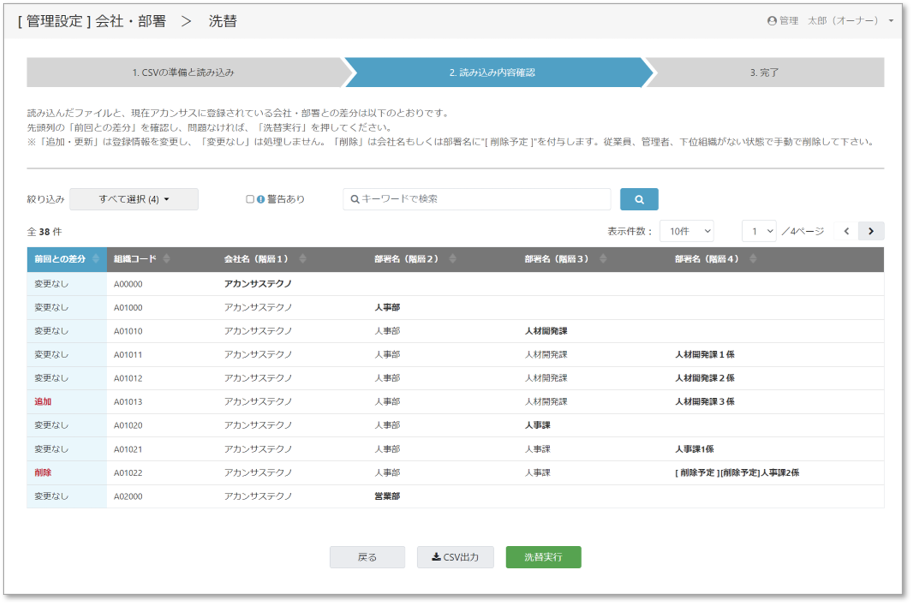The width and height of the screenshot is (911, 603).
Task: Go to next page arrow
Action: click(x=871, y=231)
